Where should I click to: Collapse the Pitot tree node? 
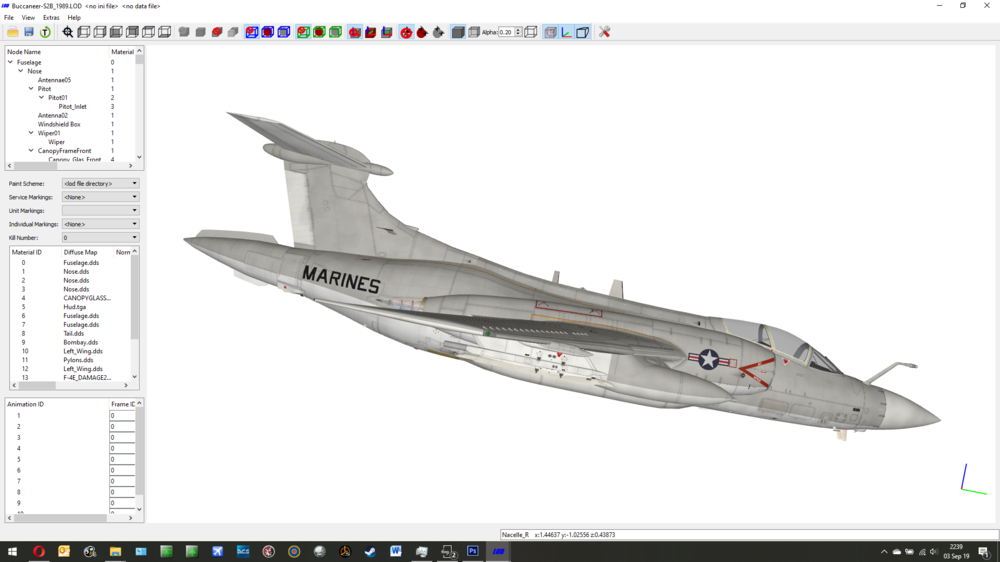pos(31,89)
